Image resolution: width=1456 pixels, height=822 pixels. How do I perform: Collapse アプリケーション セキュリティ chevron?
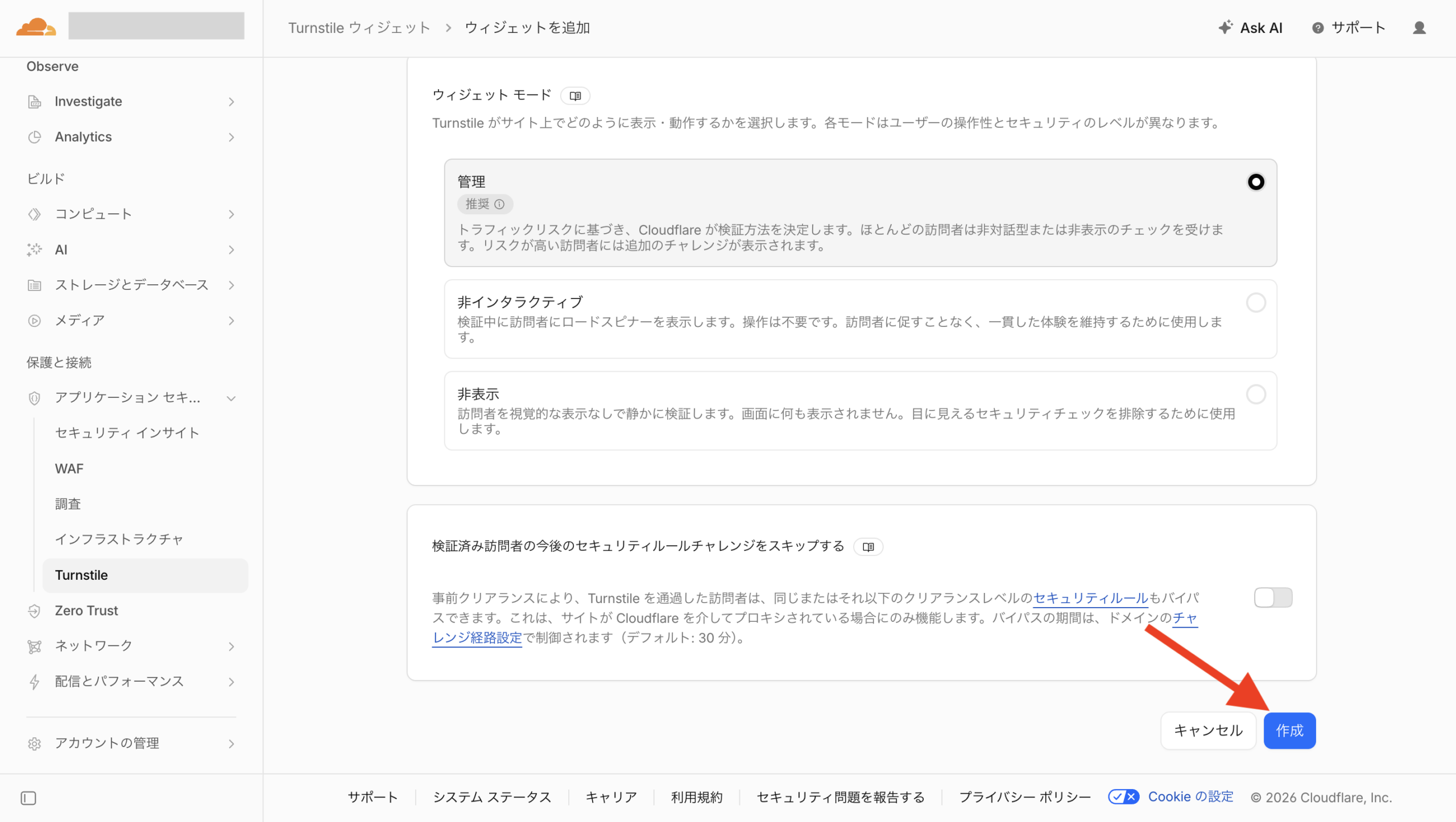[x=231, y=398]
